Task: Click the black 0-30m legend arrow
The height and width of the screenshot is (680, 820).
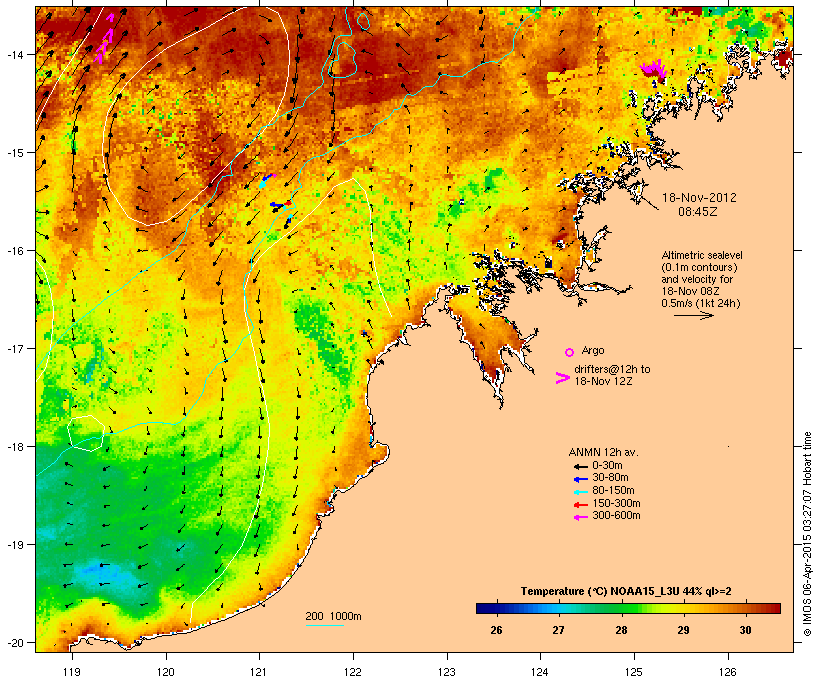Action: tap(580, 466)
